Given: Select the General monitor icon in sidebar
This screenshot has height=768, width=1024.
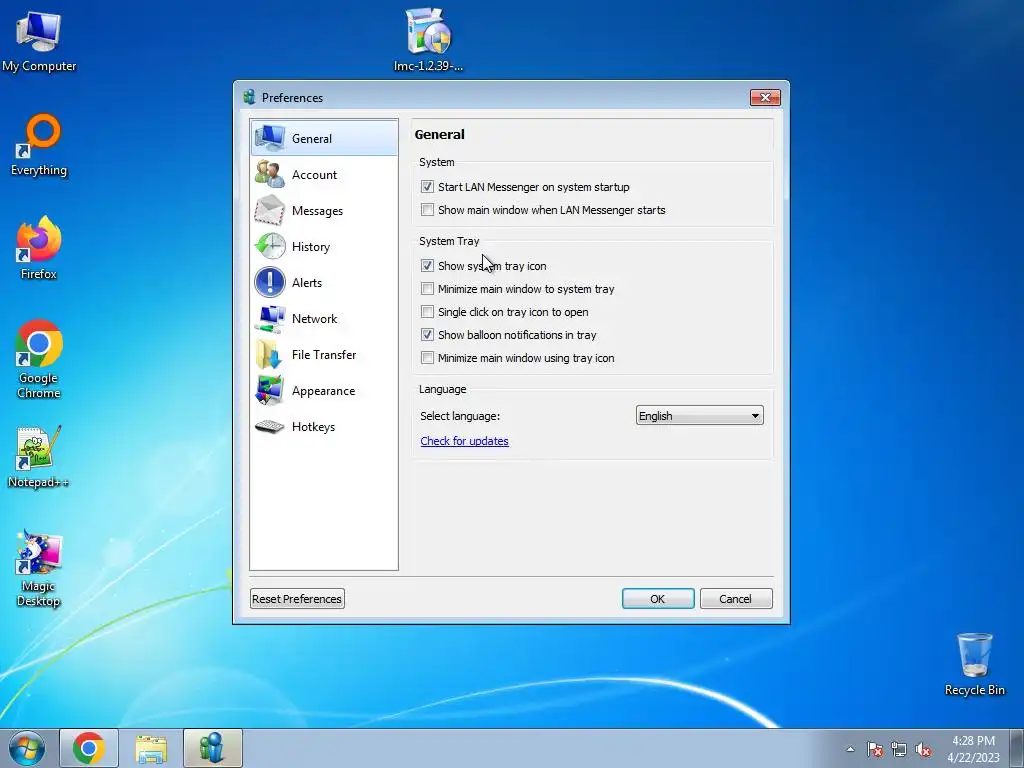Looking at the screenshot, I should (269, 138).
